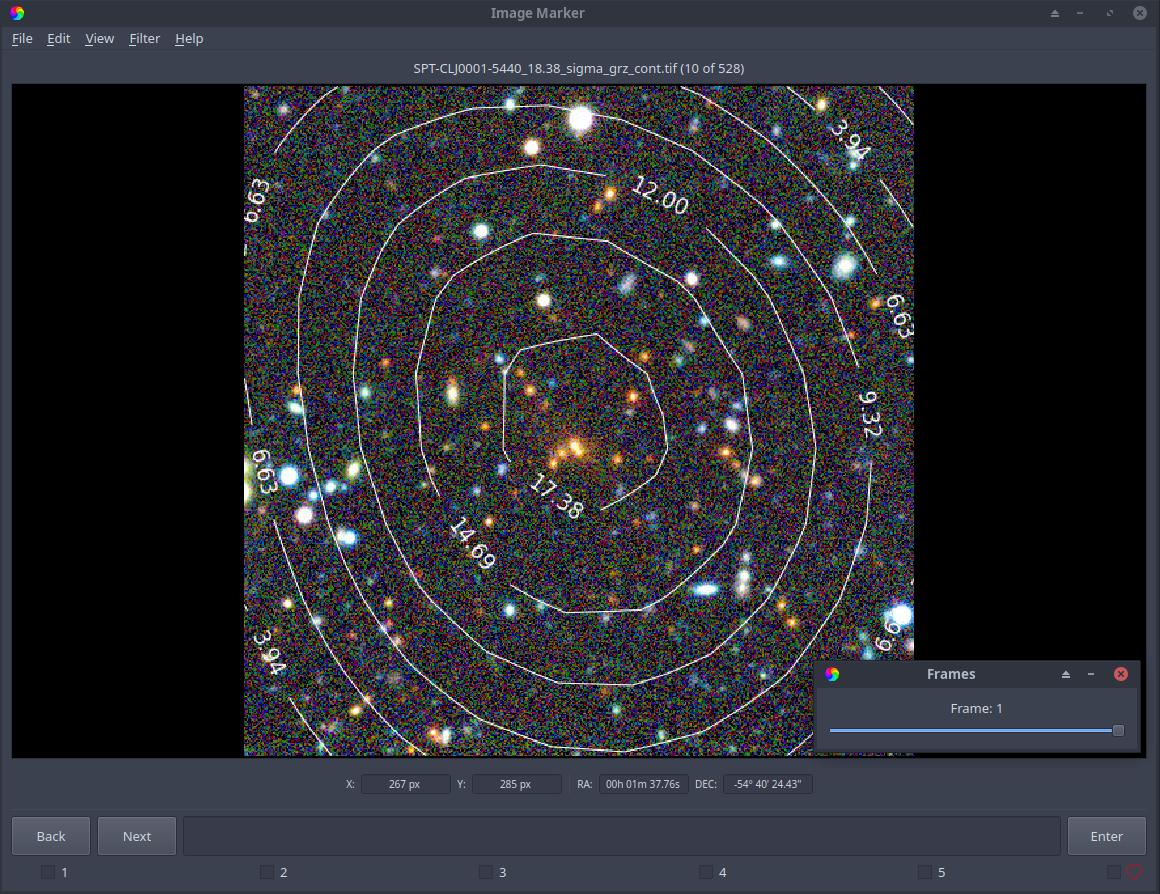This screenshot has width=1160, height=894.
Task: Open the File menu
Action: tap(22, 38)
